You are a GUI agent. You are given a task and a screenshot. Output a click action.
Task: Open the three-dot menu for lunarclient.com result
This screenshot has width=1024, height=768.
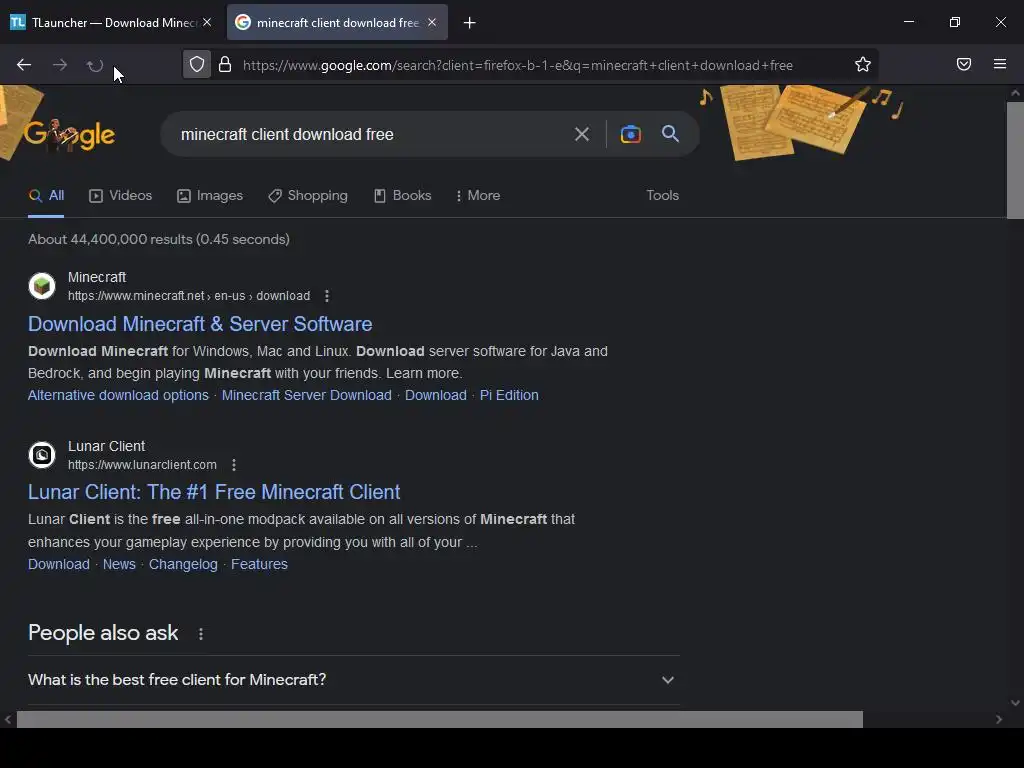pos(234,465)
